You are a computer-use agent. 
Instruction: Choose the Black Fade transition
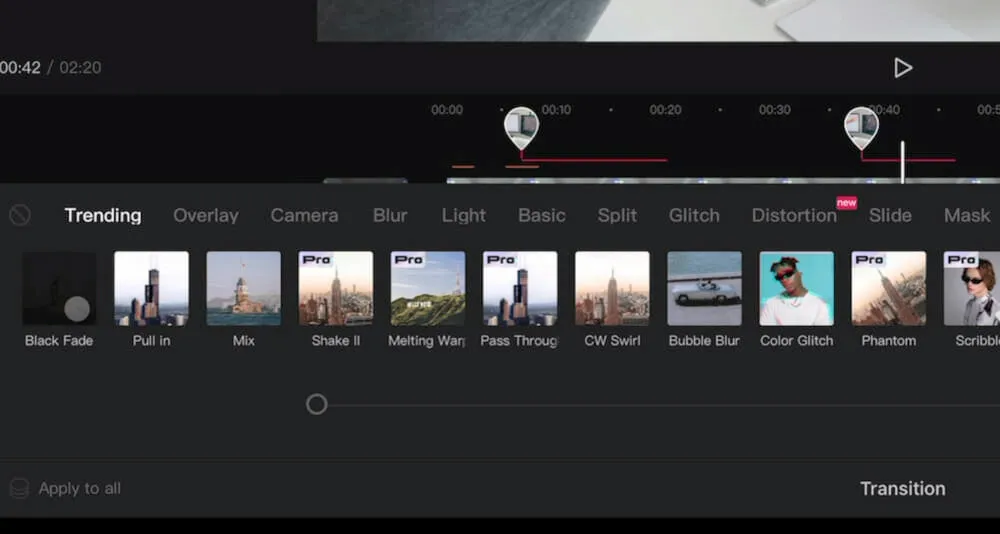[x=59, y=289]
